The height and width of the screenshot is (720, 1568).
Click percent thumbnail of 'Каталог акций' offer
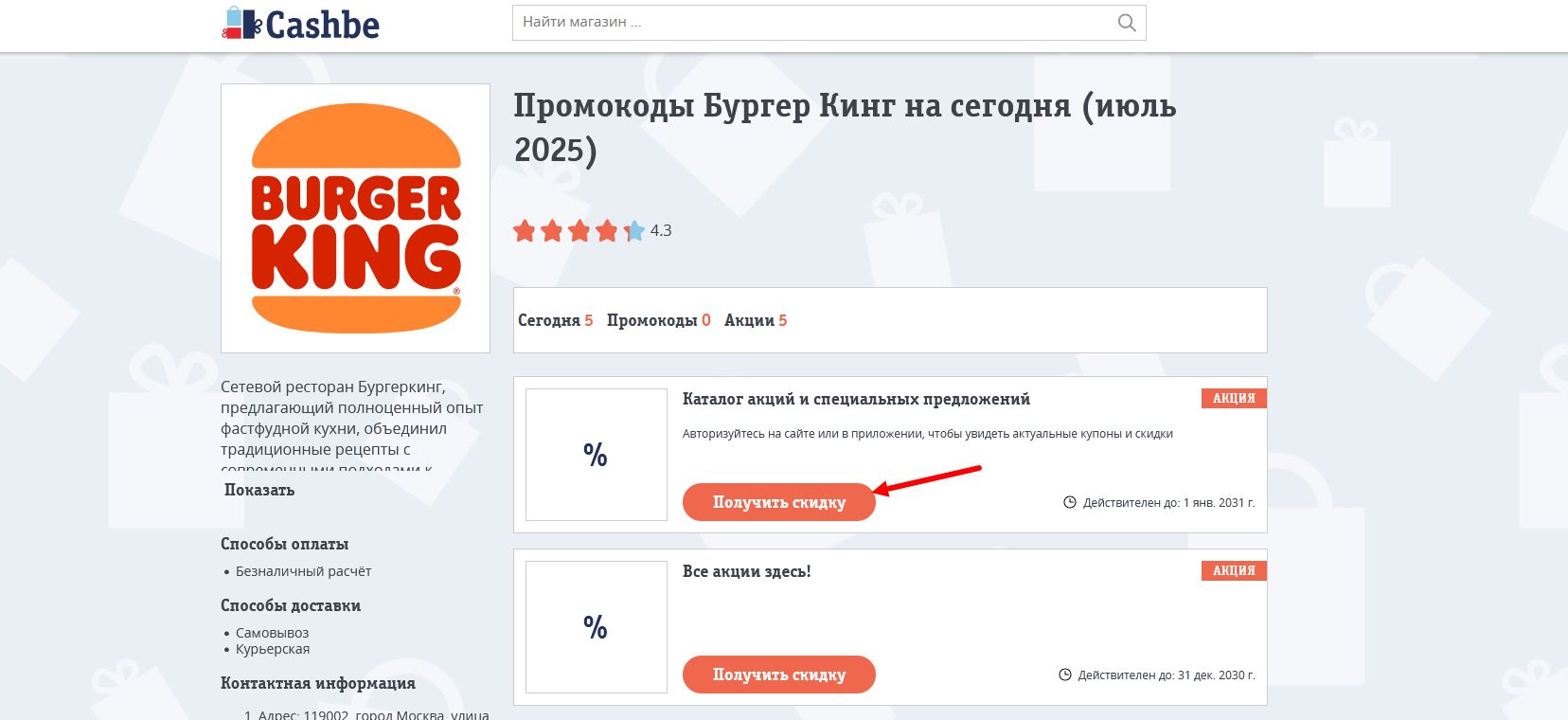tap(597, 455)
